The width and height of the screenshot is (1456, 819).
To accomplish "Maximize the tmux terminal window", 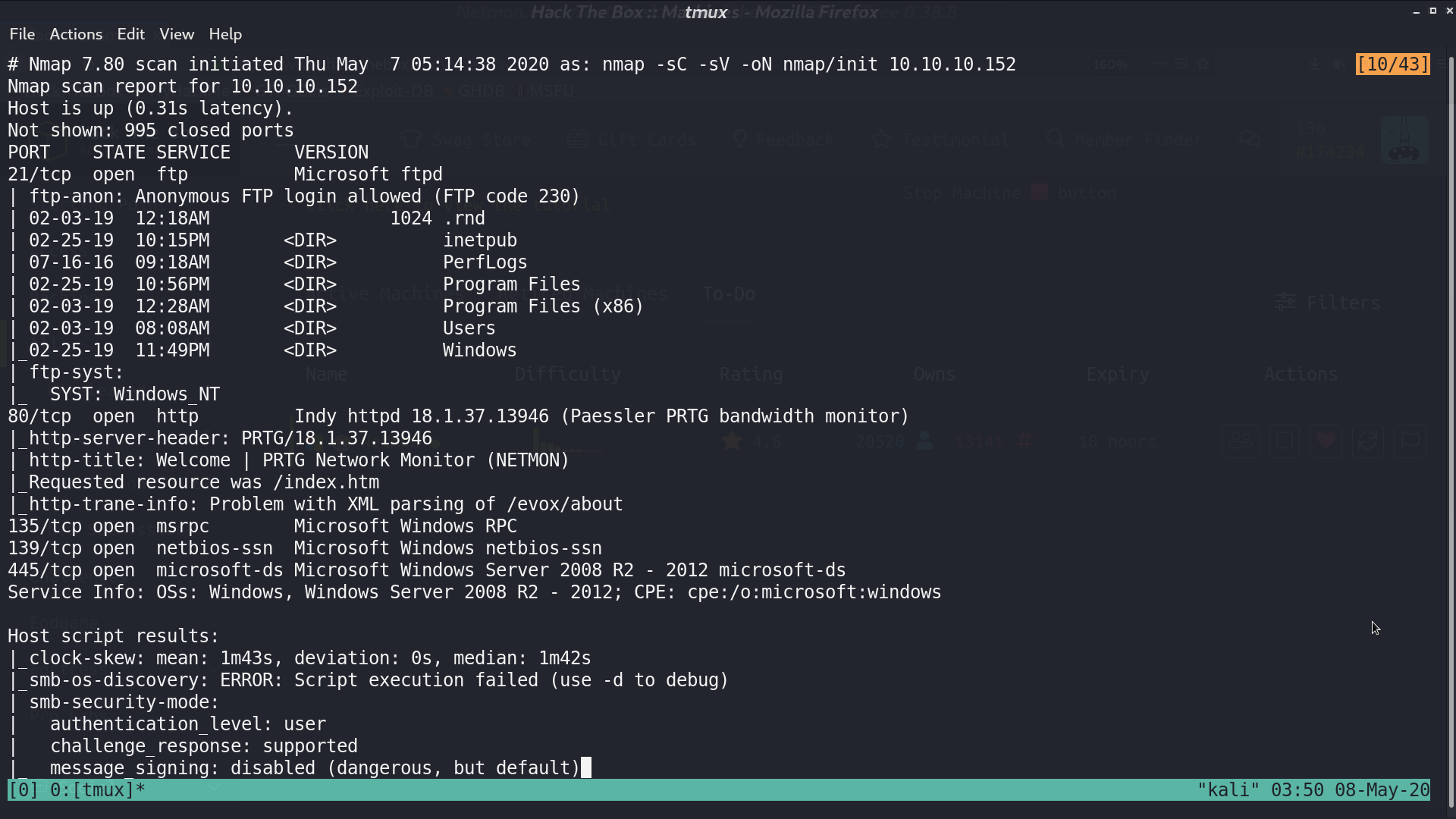I will tap(1432, 11).
